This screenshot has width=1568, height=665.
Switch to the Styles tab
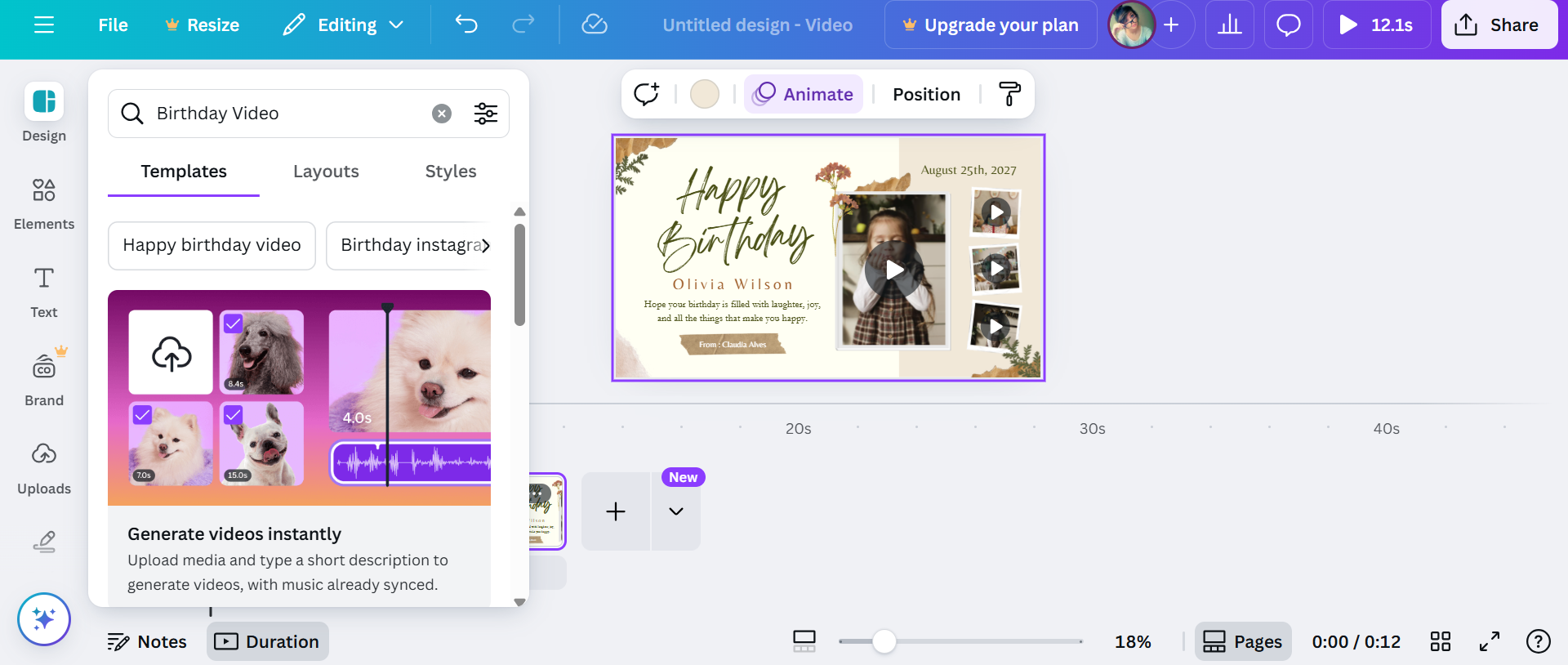(451, 172)
